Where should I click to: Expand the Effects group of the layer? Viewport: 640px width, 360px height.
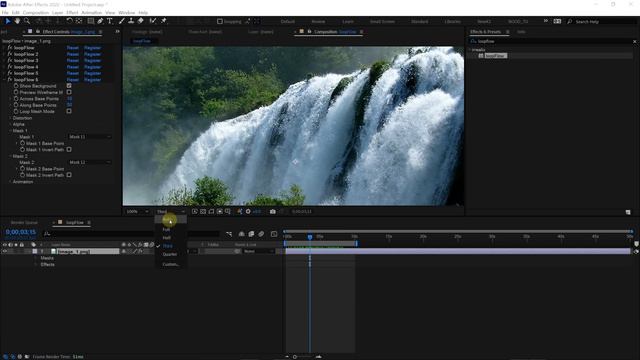point(36,264)
